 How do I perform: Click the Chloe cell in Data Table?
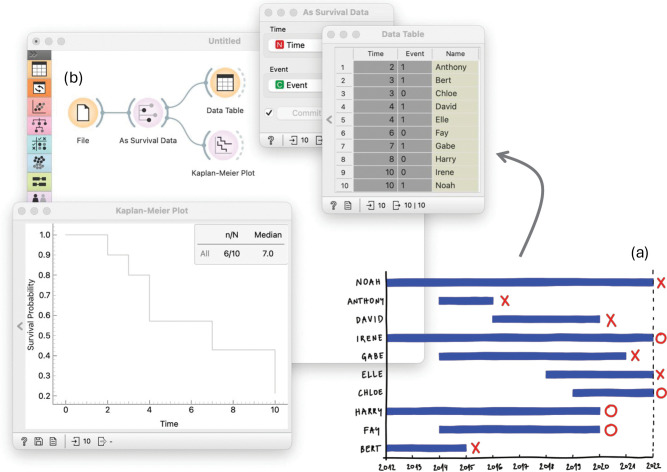pyautogui.click(x=455, y=94)
